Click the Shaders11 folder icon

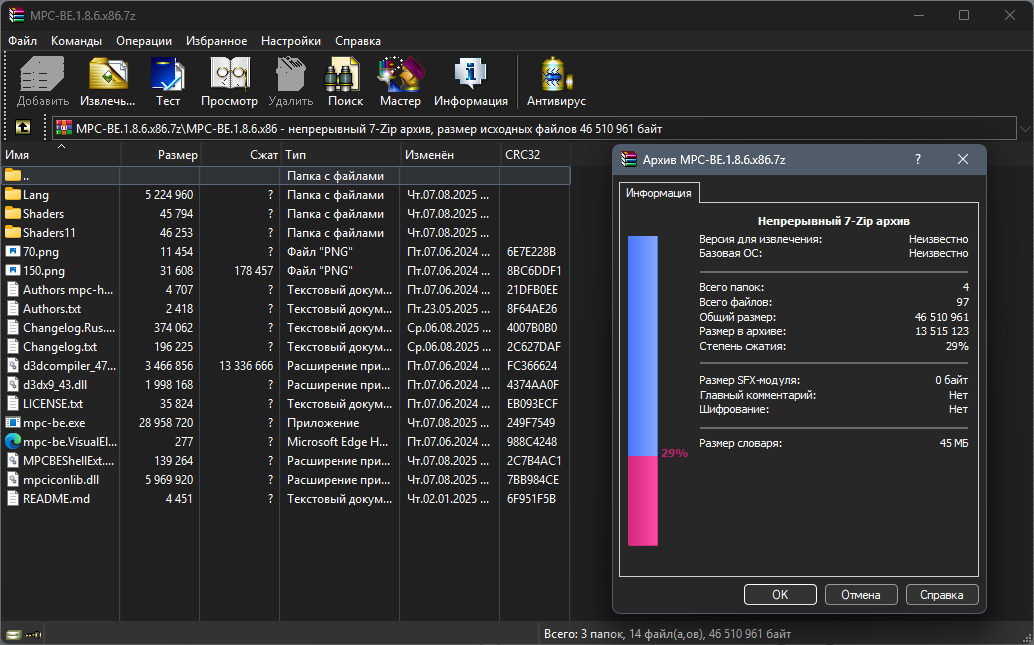click(13, 232)
